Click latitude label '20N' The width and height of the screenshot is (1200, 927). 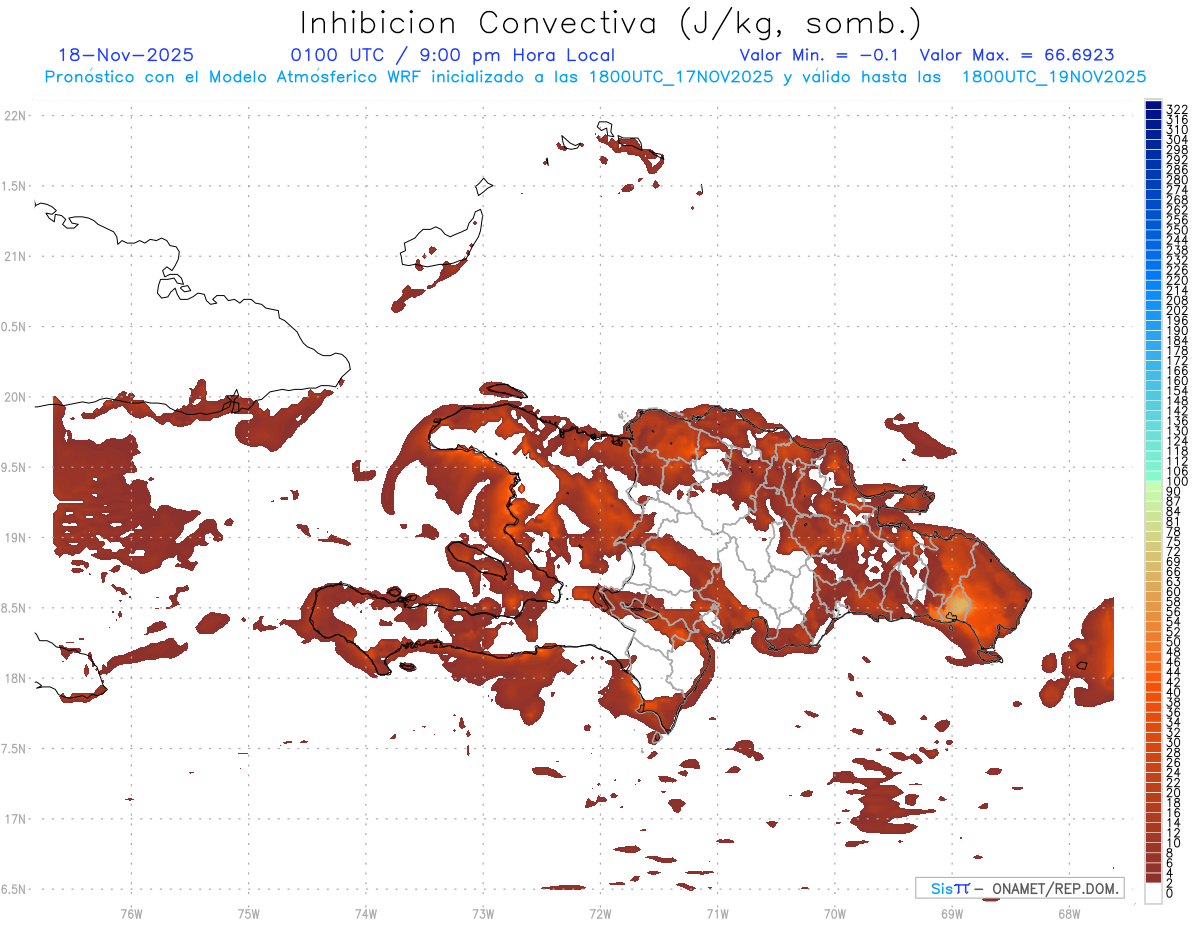click(x=14, y=397)
